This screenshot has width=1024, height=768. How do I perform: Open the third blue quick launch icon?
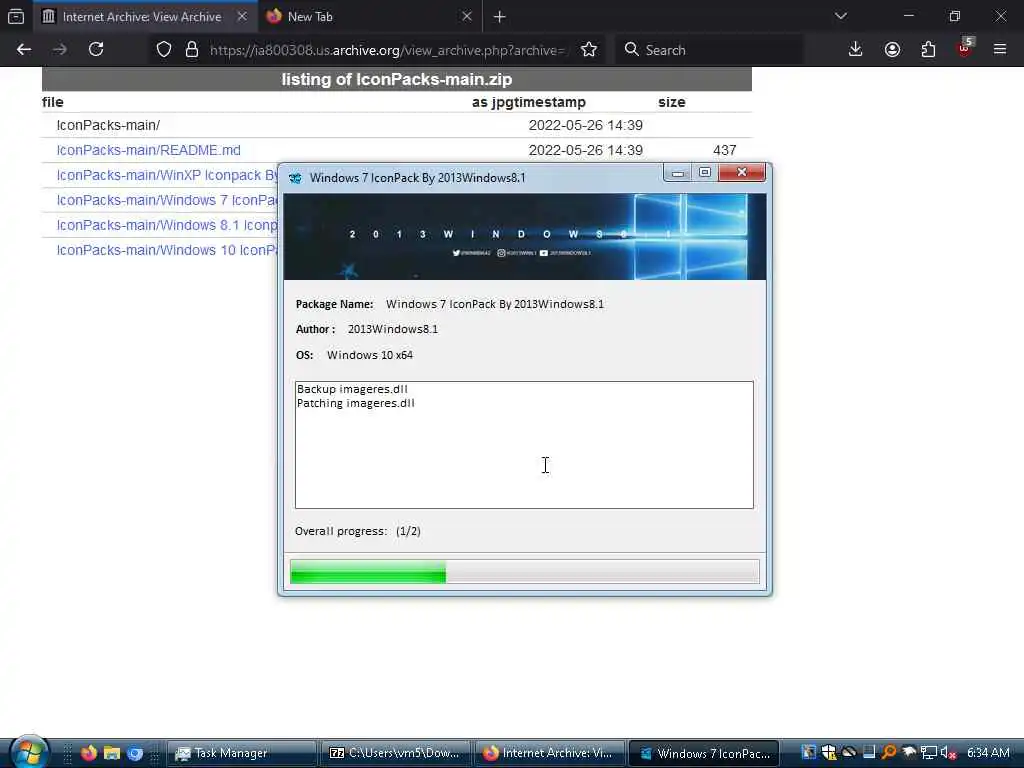[x=135, y=753]
